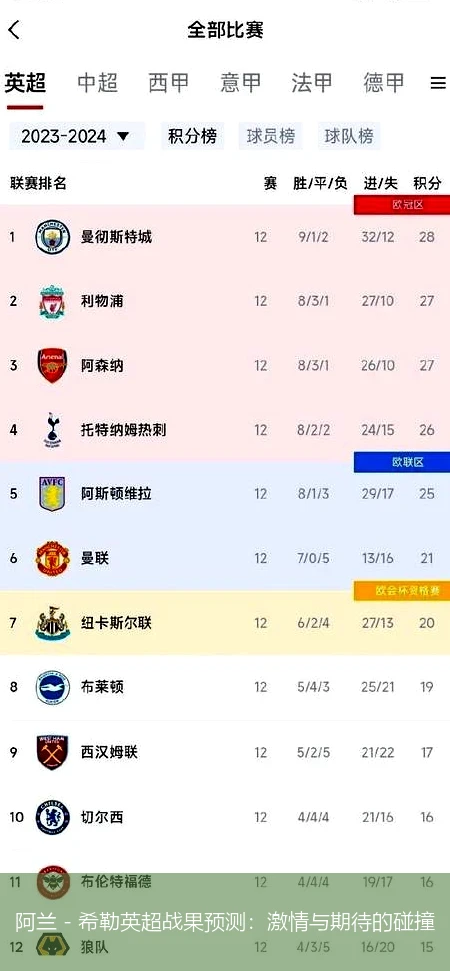Click the Manchester United crest
This screenshot has height=971, width=450.
53,558
